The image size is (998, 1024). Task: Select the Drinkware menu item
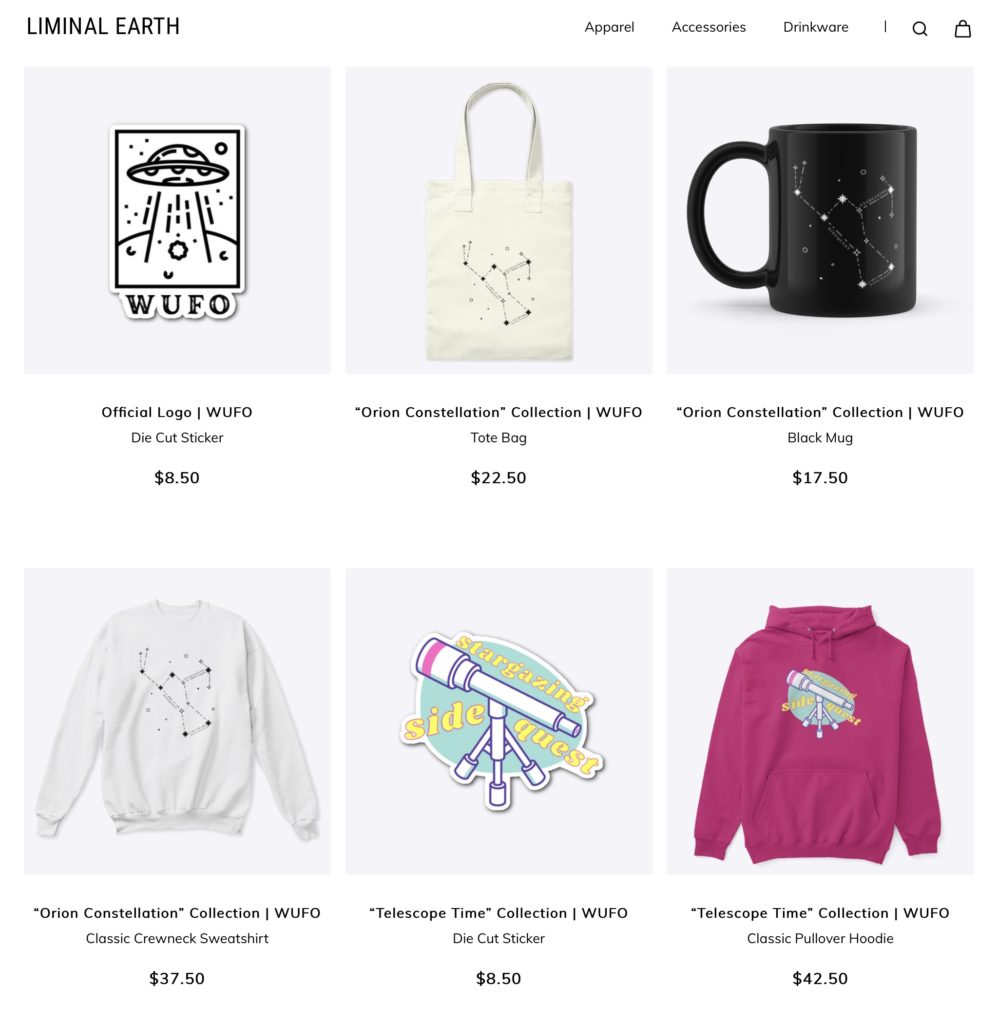point(816,27)
